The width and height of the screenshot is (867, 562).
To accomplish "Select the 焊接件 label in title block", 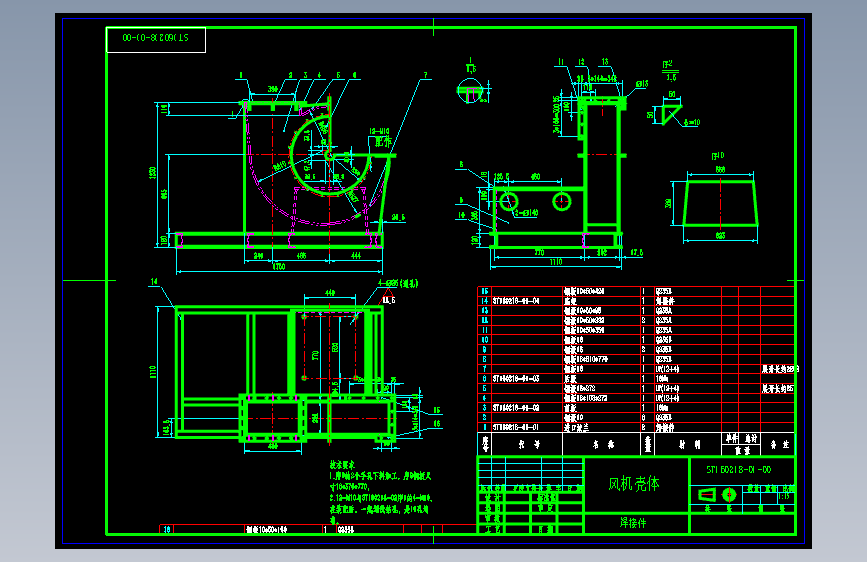I will pyautogui.click(x=633, y=523).
